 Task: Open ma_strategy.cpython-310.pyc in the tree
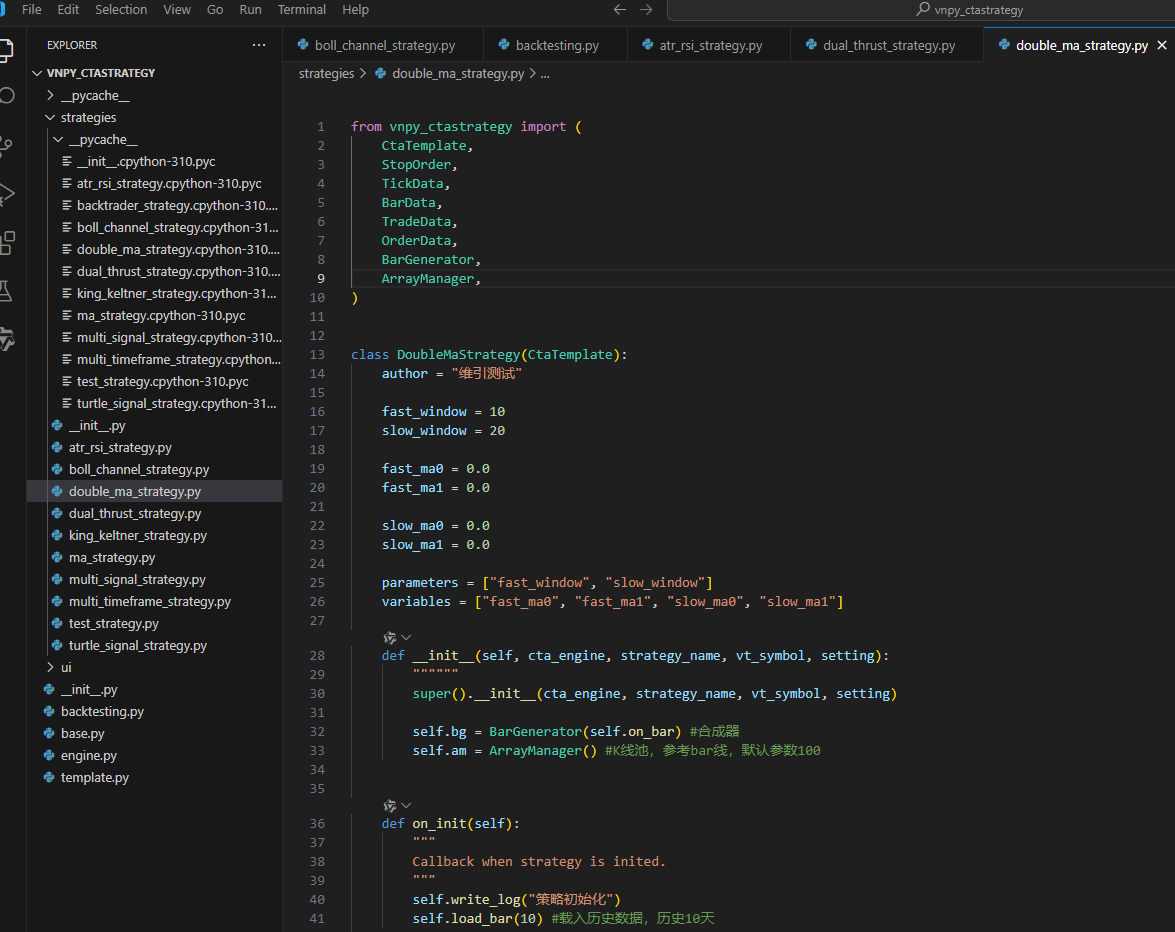[x=161, y=315]
